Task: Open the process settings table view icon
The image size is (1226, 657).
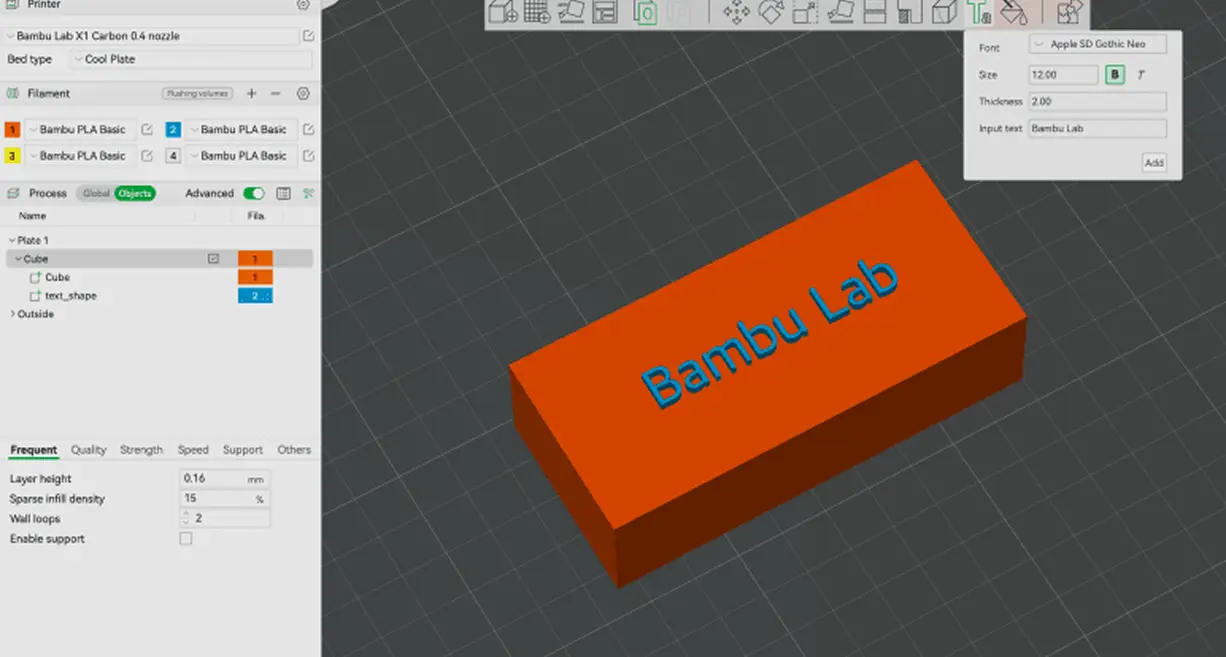Action: pyautogui.click(x=283, y=193)
